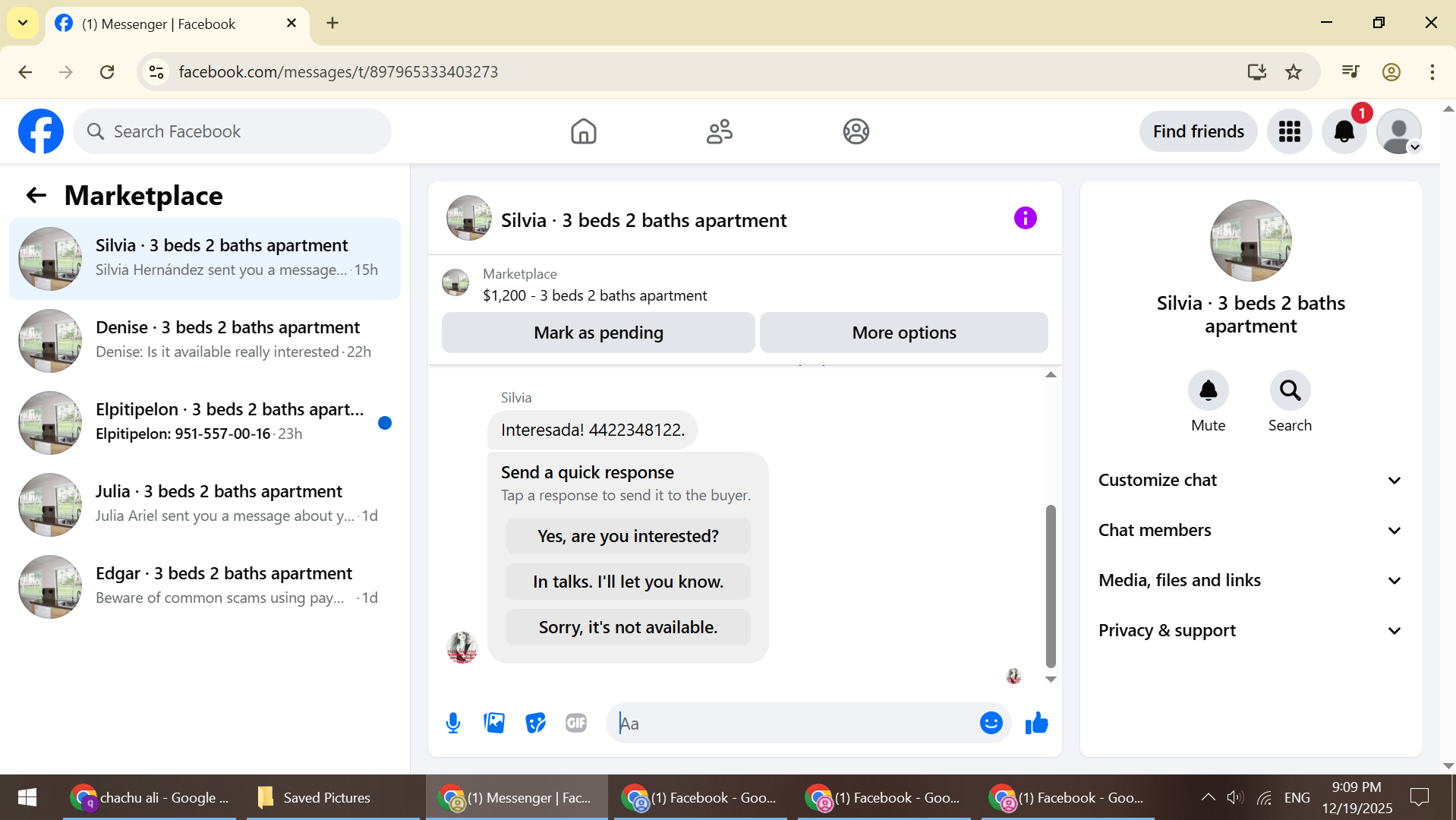The height and width of the screenshot is (820, 1456).
Task: Expand Media, files and links section
Action: pyautogui.click(x=1250, y=580)
